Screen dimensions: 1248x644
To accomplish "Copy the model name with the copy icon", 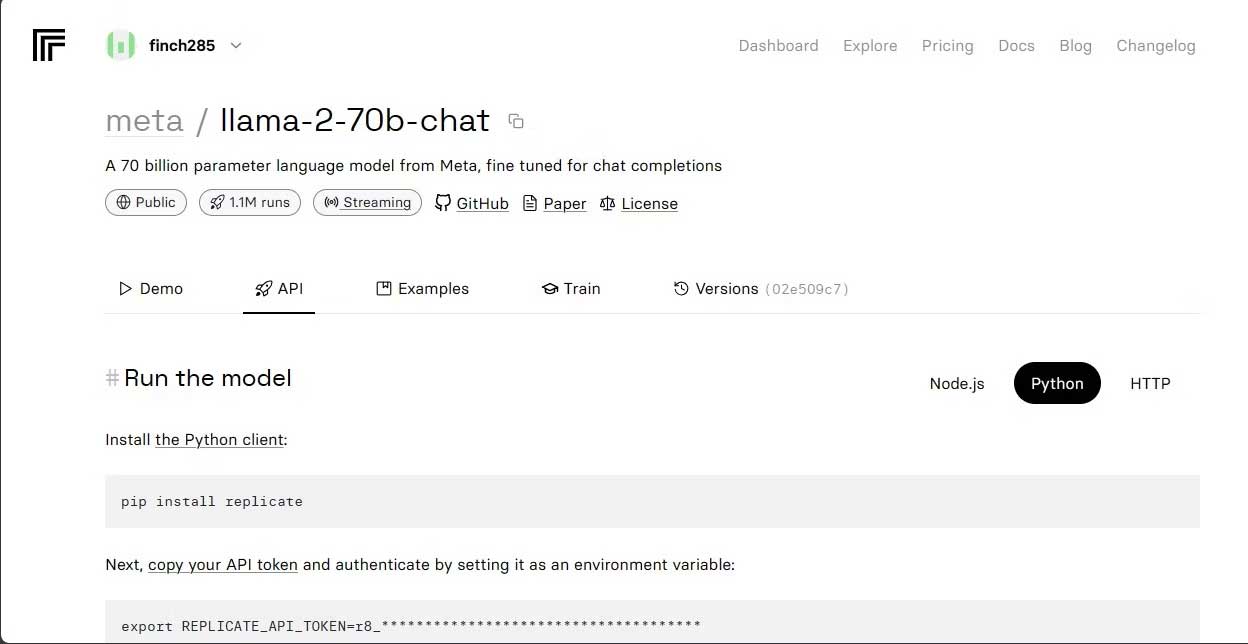I will point(516,120).
